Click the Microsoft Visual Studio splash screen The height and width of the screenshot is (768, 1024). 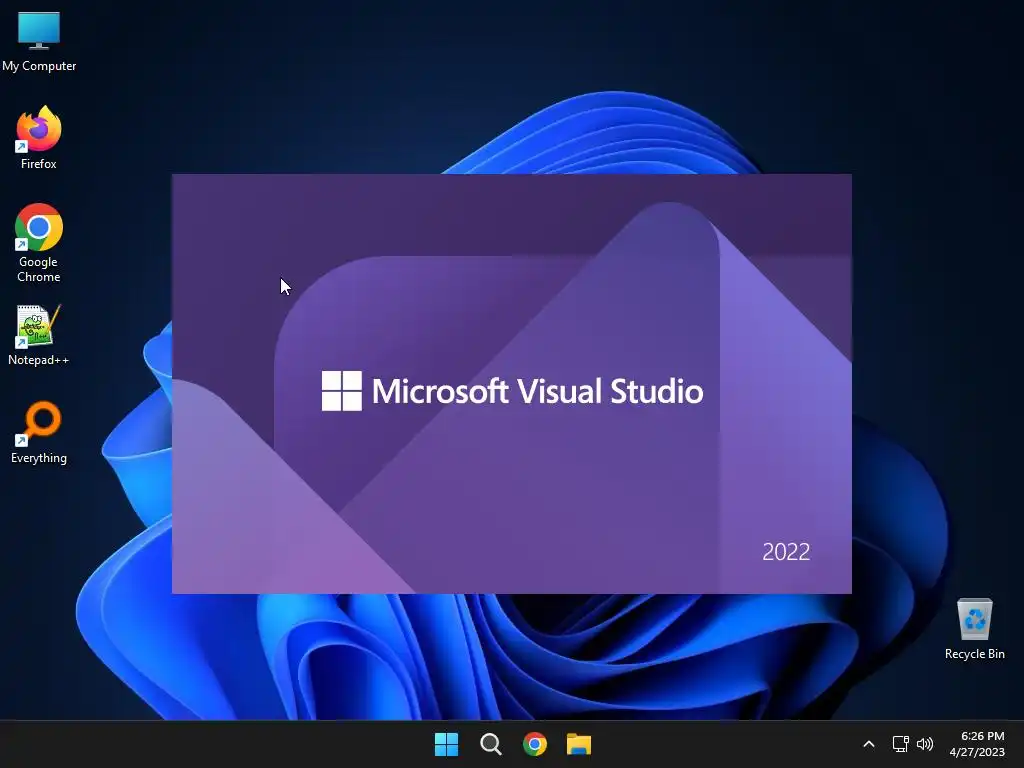click(511, 384)
